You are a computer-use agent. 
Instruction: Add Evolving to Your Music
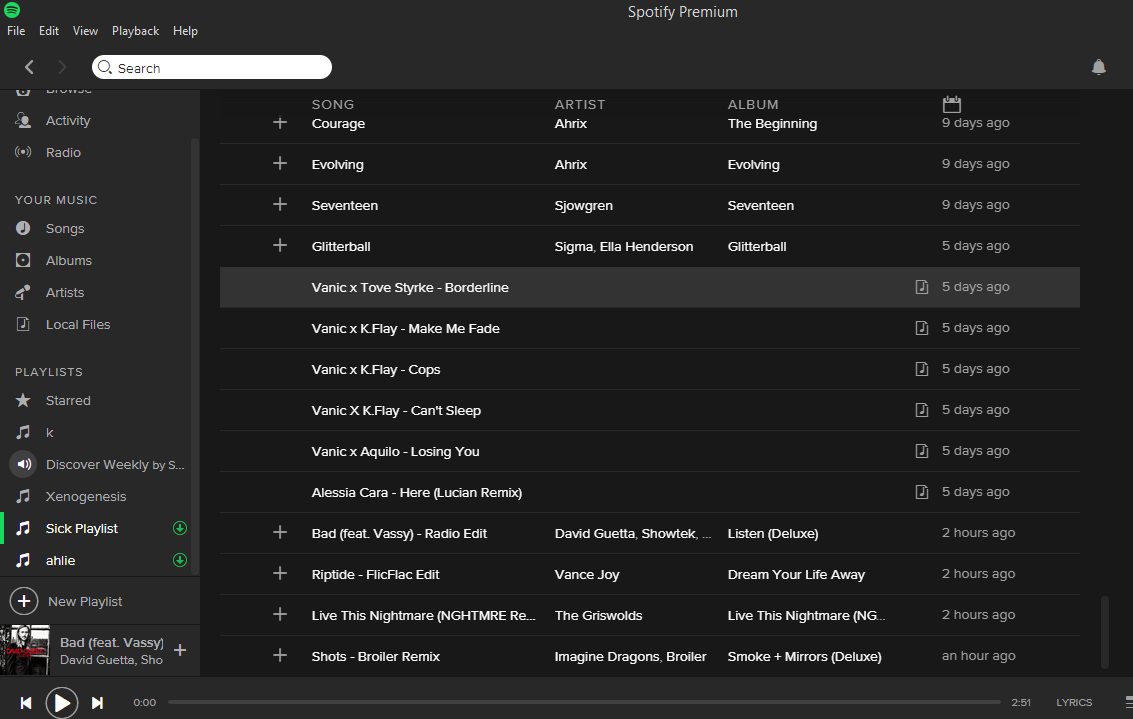[280, 163]
